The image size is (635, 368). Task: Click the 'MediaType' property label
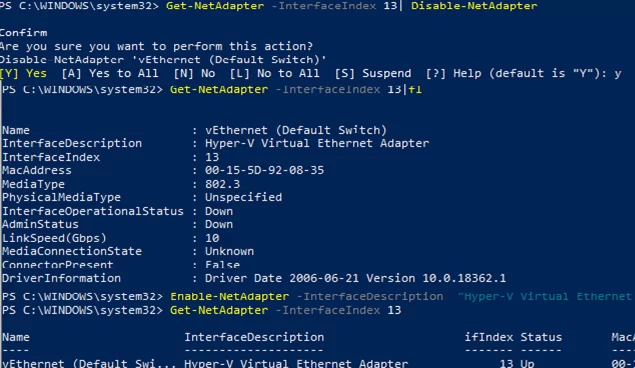(33, 184)
